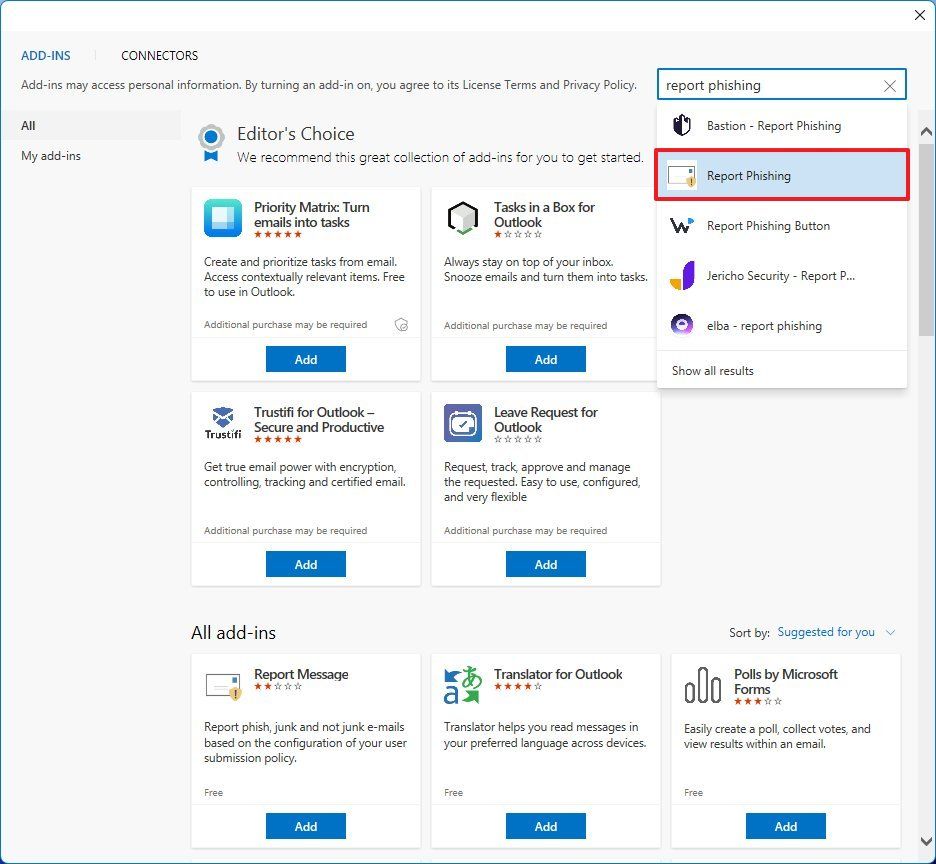
Task: Select the Report Phishing Button W icon
Action: (x=681, y=226)
